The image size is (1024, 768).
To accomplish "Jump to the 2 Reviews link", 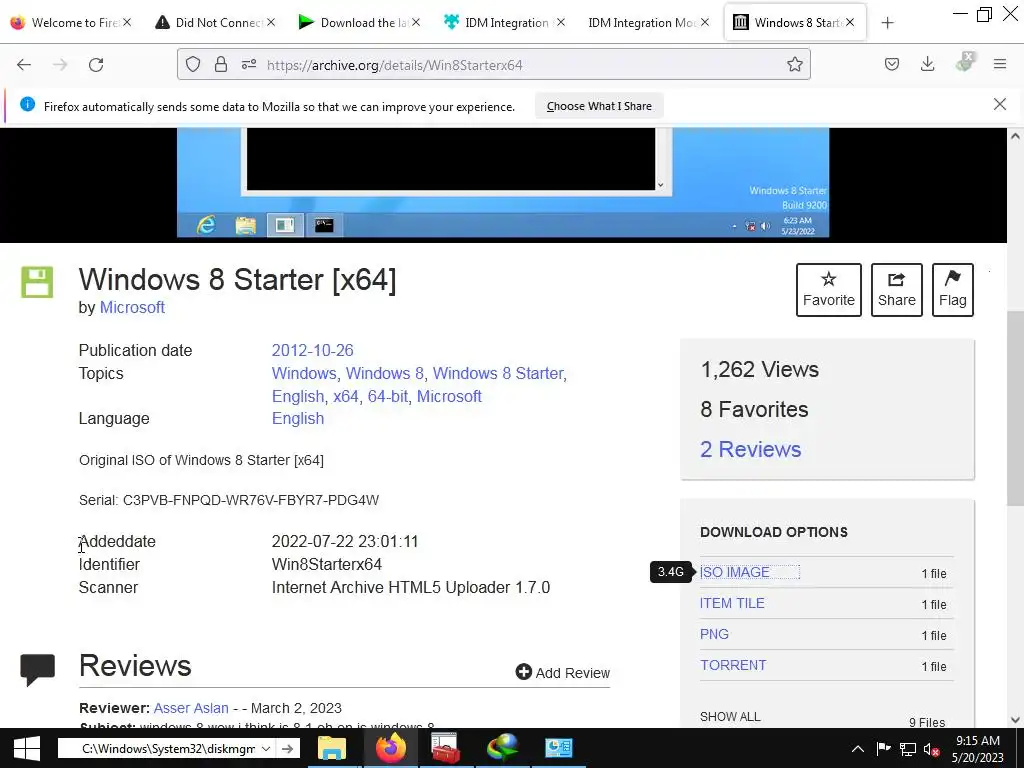I will click(750, 449).
